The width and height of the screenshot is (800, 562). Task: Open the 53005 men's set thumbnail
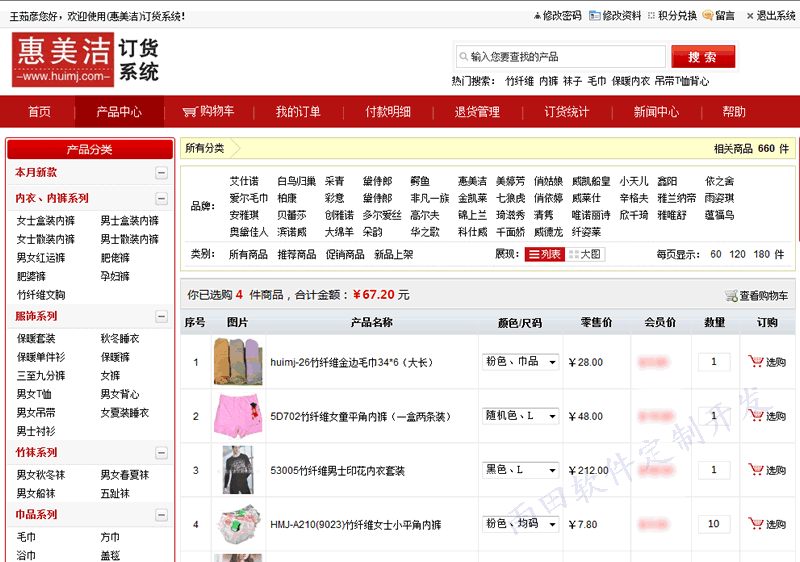[238, 470]
